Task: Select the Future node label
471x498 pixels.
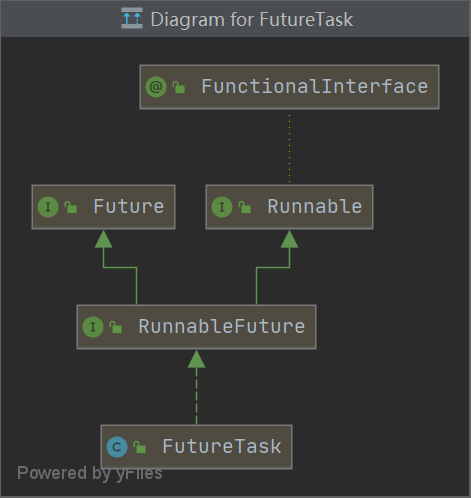Action: (x=129, y=206)
